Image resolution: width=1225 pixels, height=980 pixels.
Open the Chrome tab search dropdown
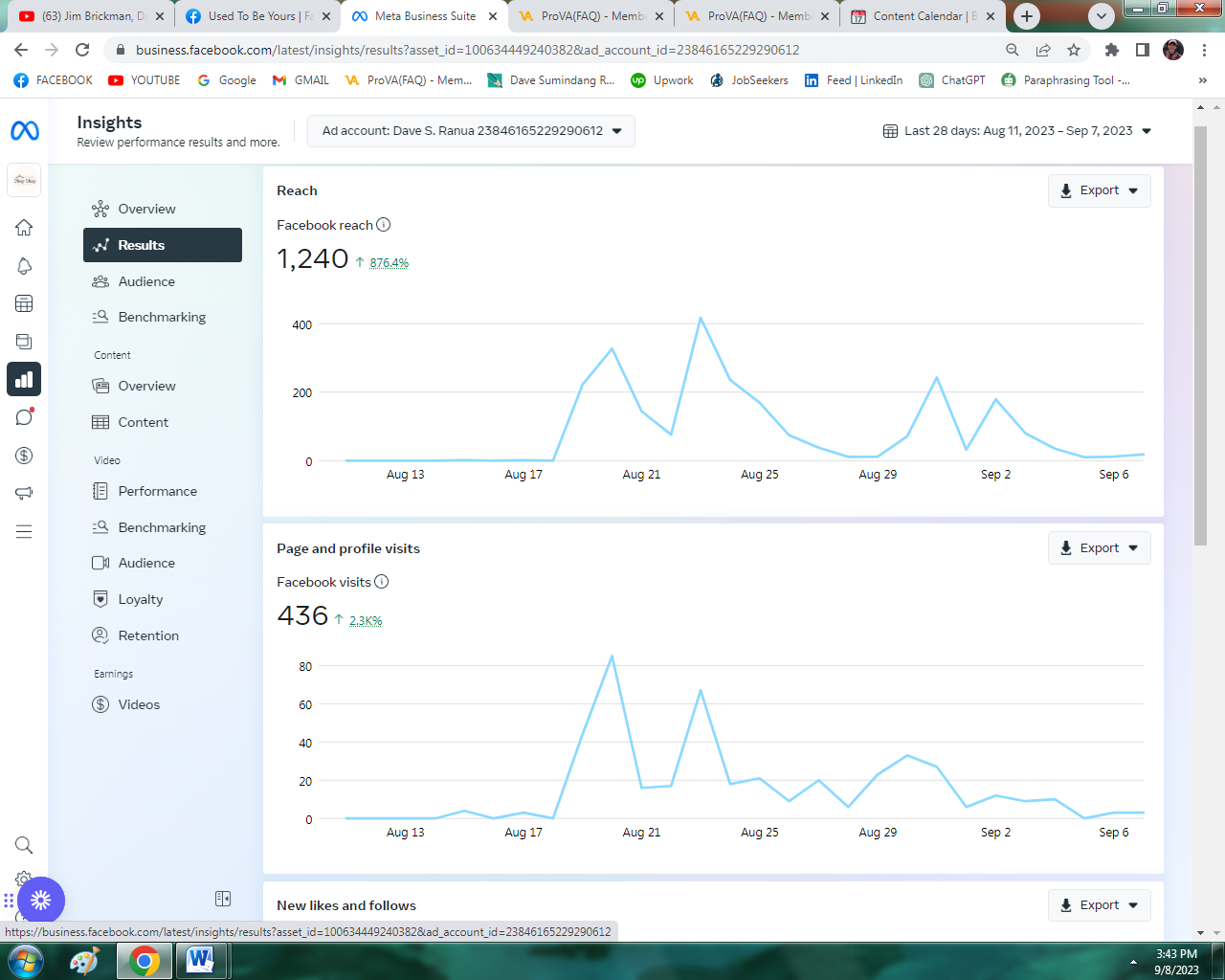(1102, 16)
